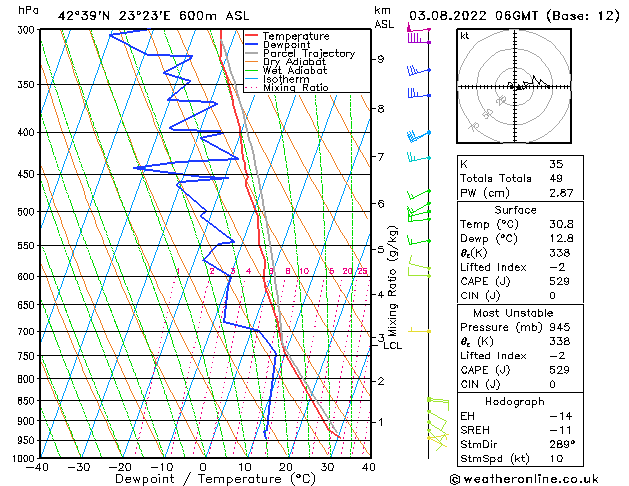Click the LCL marker label
629x486 pixels.
(x=392, y=346)
